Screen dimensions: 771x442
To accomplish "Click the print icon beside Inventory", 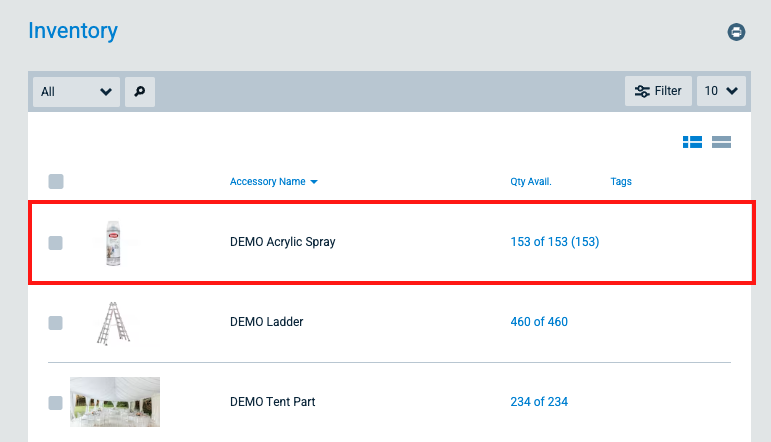I will click(736, 32).
